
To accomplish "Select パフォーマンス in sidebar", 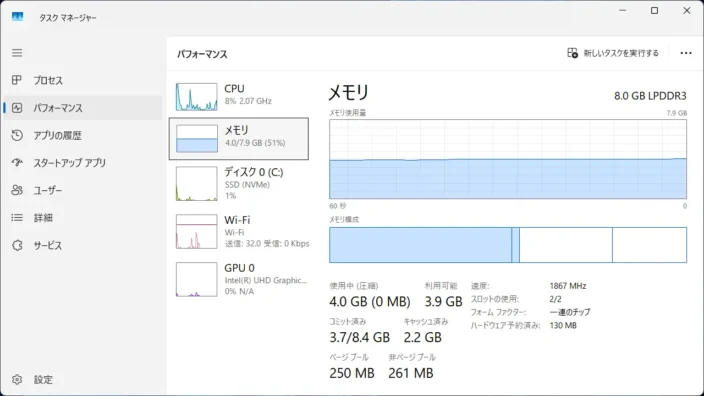I will [x=83, y=108].
